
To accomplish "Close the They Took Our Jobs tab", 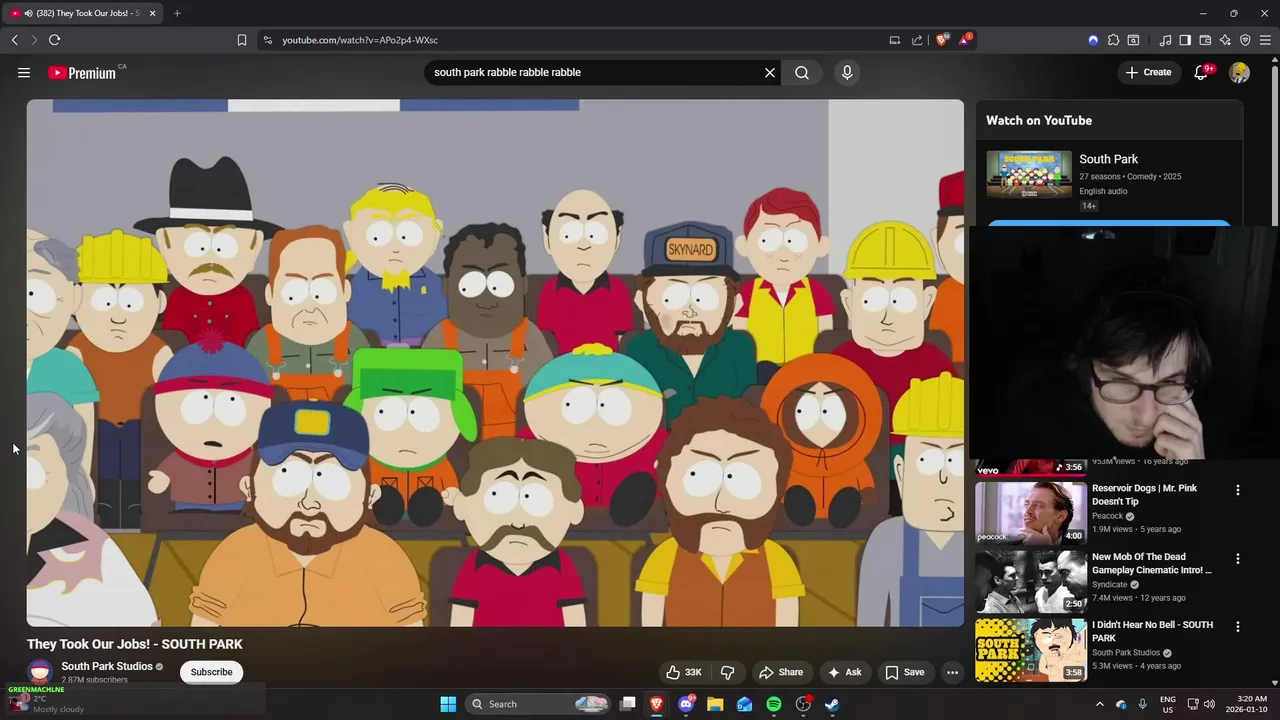I will pyautogui.click(x=152, y=13).
